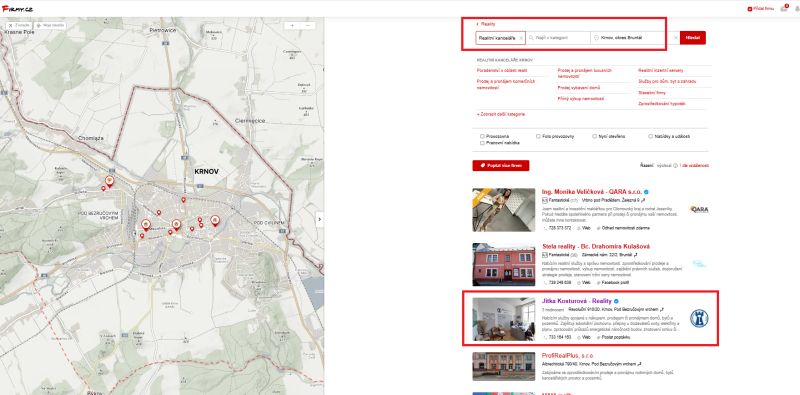
Task: Click the Hledat search button
Action: coord(693,38)
